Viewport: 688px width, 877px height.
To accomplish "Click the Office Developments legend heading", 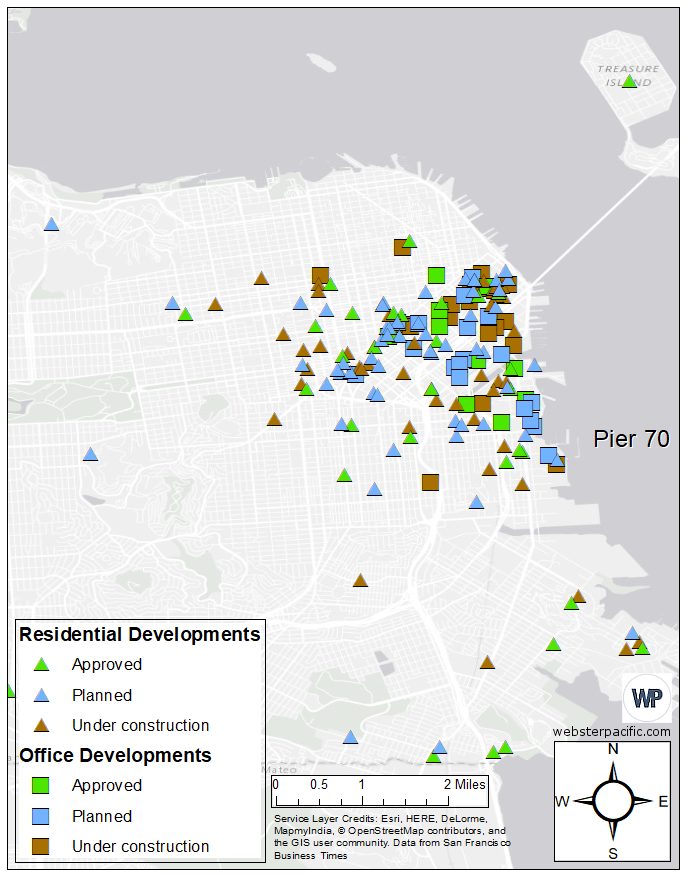I will point(115,755).
